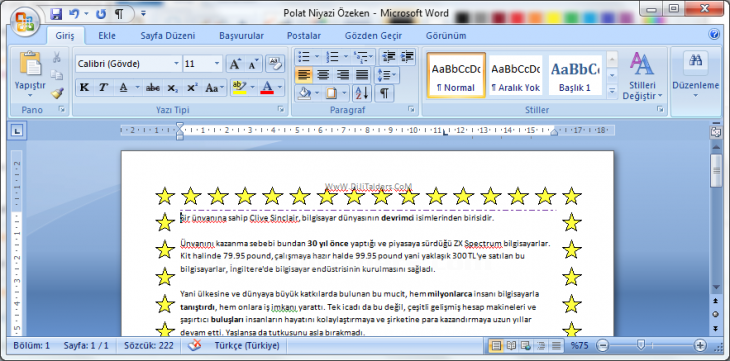Click Stilleri Değiştir button

pos(642,76)
